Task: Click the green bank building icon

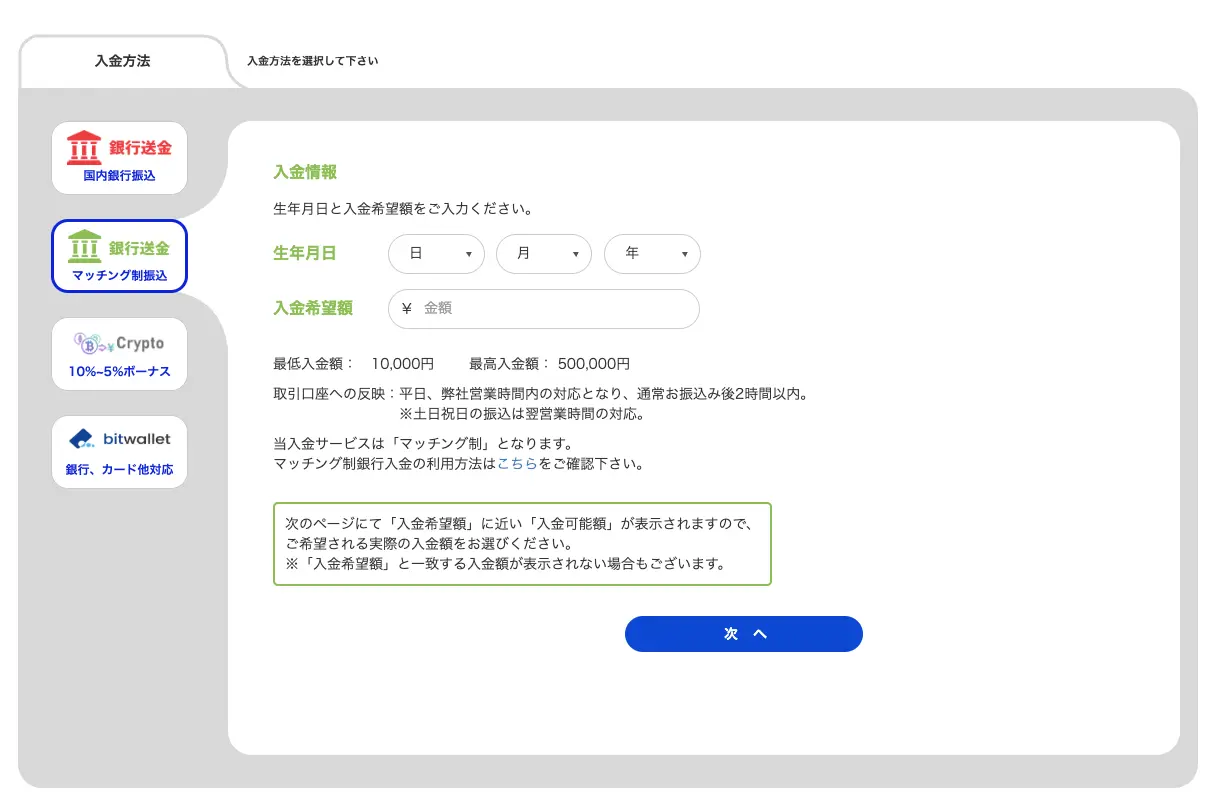Action: [x=84, y=246]
